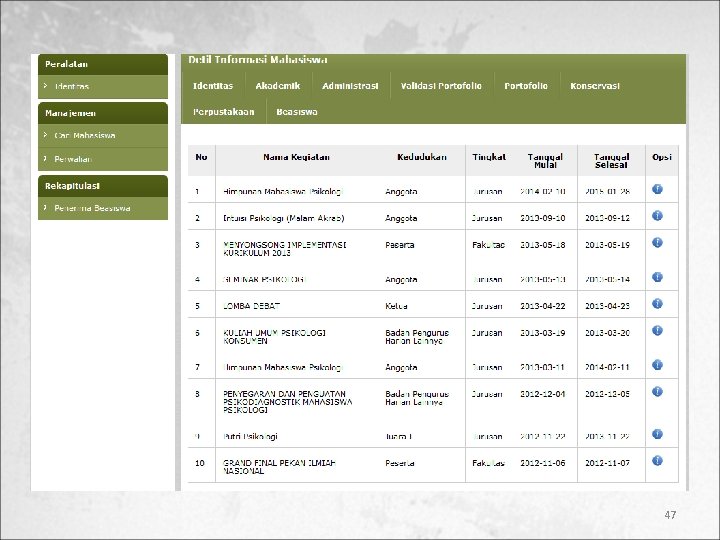
Task: Select PENYEGARAN DAN PENGUATAN PSIKODIAGNOSTIK cell
Action: point(287,402)
